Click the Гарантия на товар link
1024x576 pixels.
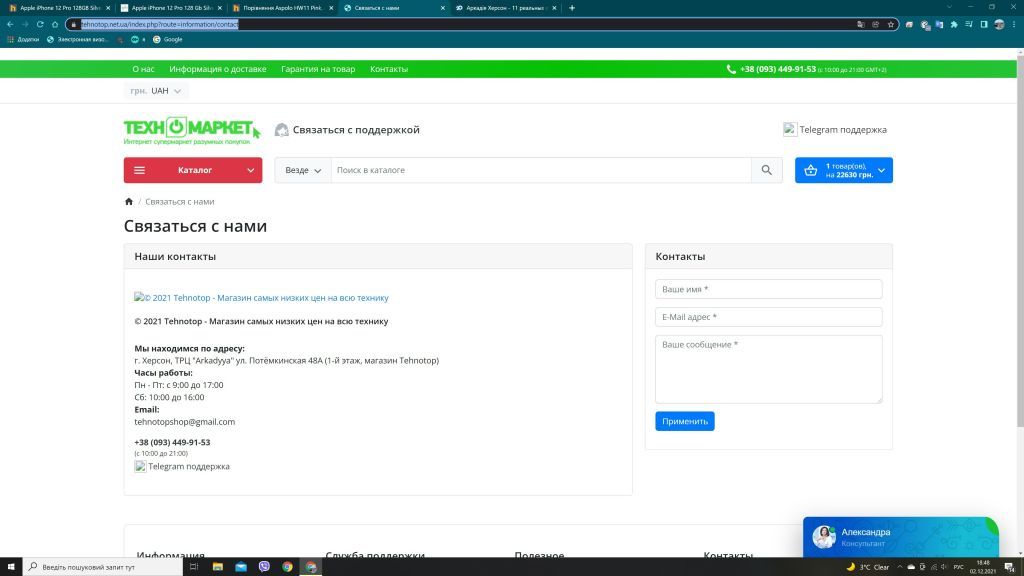click(318, 69)
